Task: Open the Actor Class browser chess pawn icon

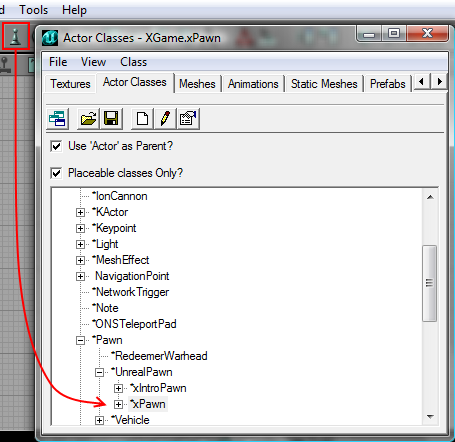Action: coord(15,36)
